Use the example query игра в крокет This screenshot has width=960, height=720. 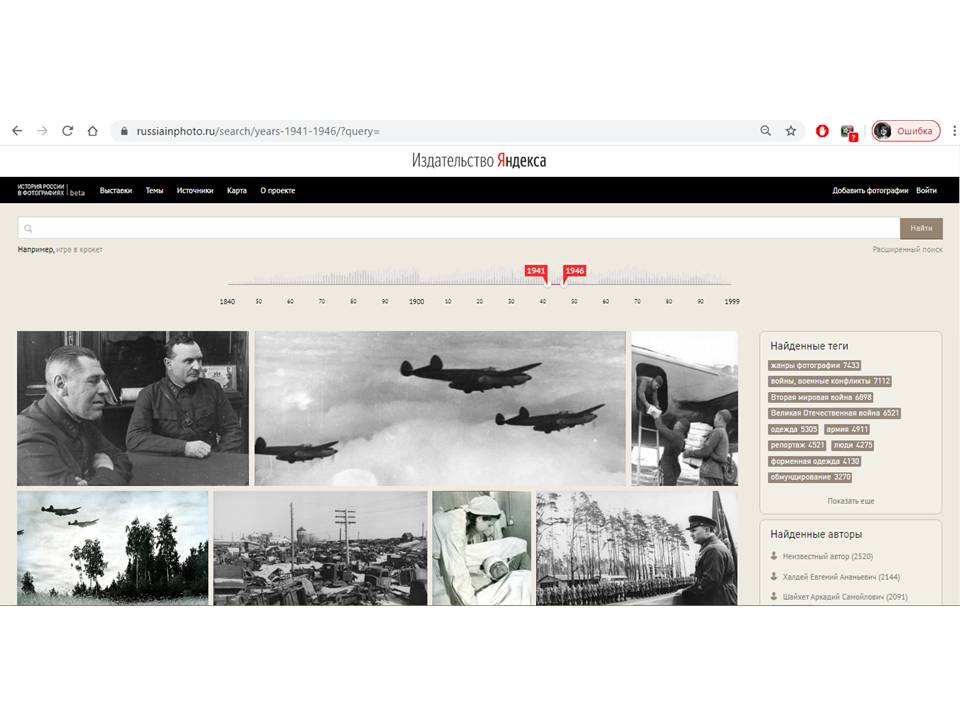[79, 250]
